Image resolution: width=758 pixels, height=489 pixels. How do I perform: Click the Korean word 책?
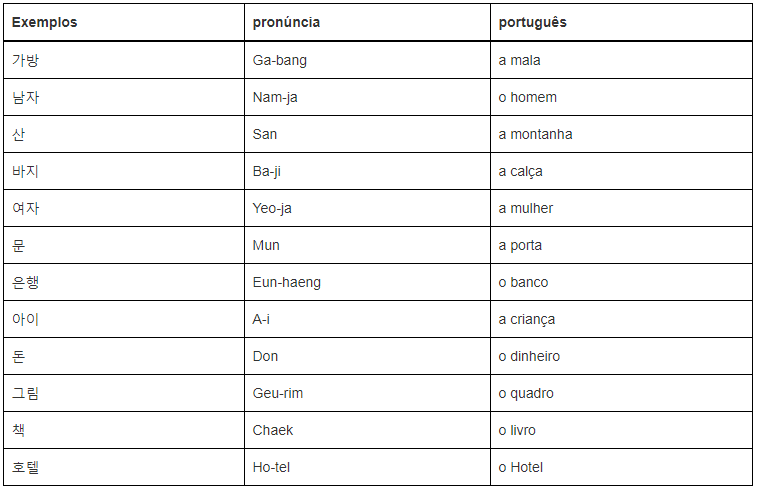tap(19, 430)
